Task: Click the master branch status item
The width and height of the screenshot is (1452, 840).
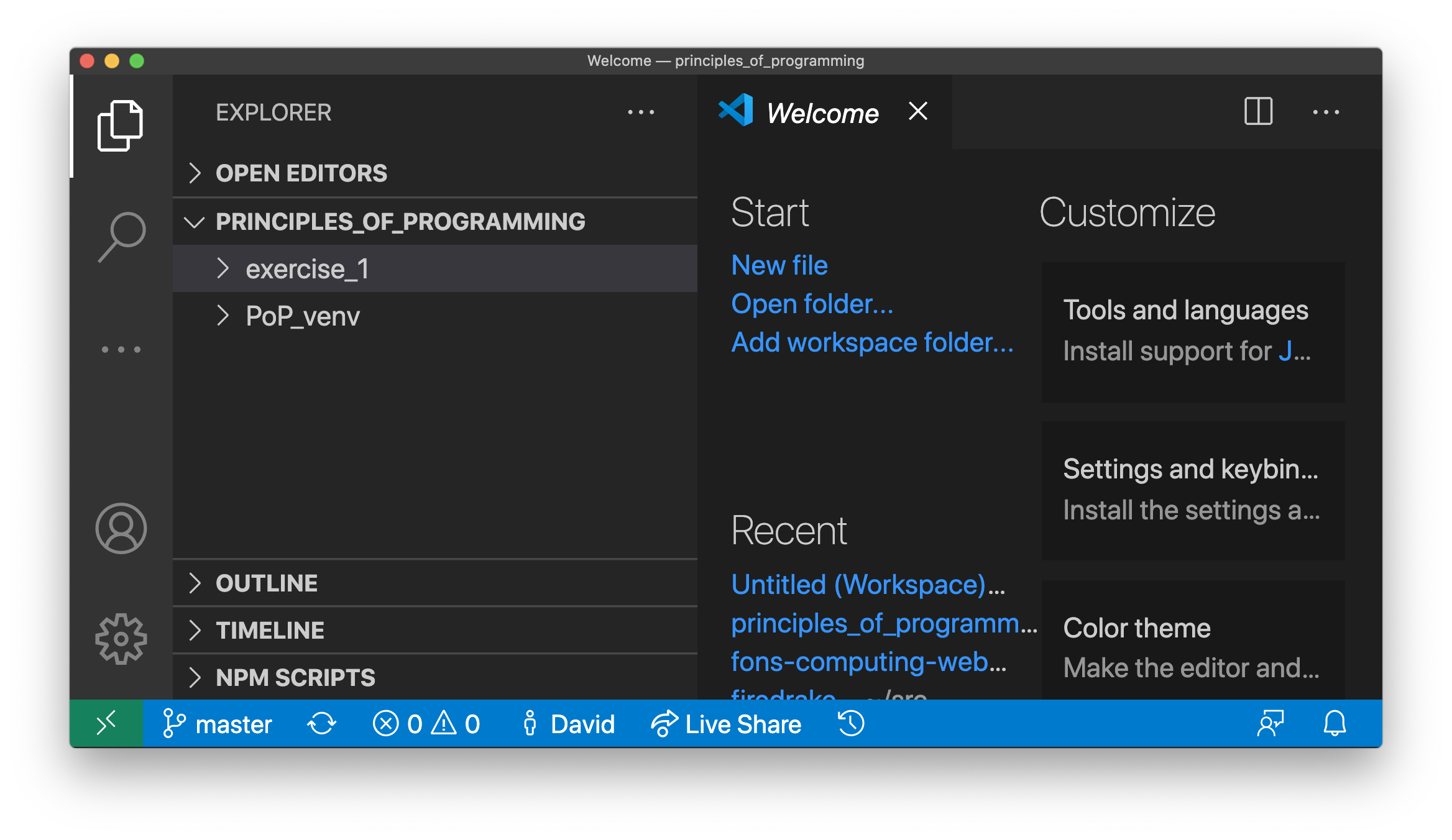Action: coord(217,724)
